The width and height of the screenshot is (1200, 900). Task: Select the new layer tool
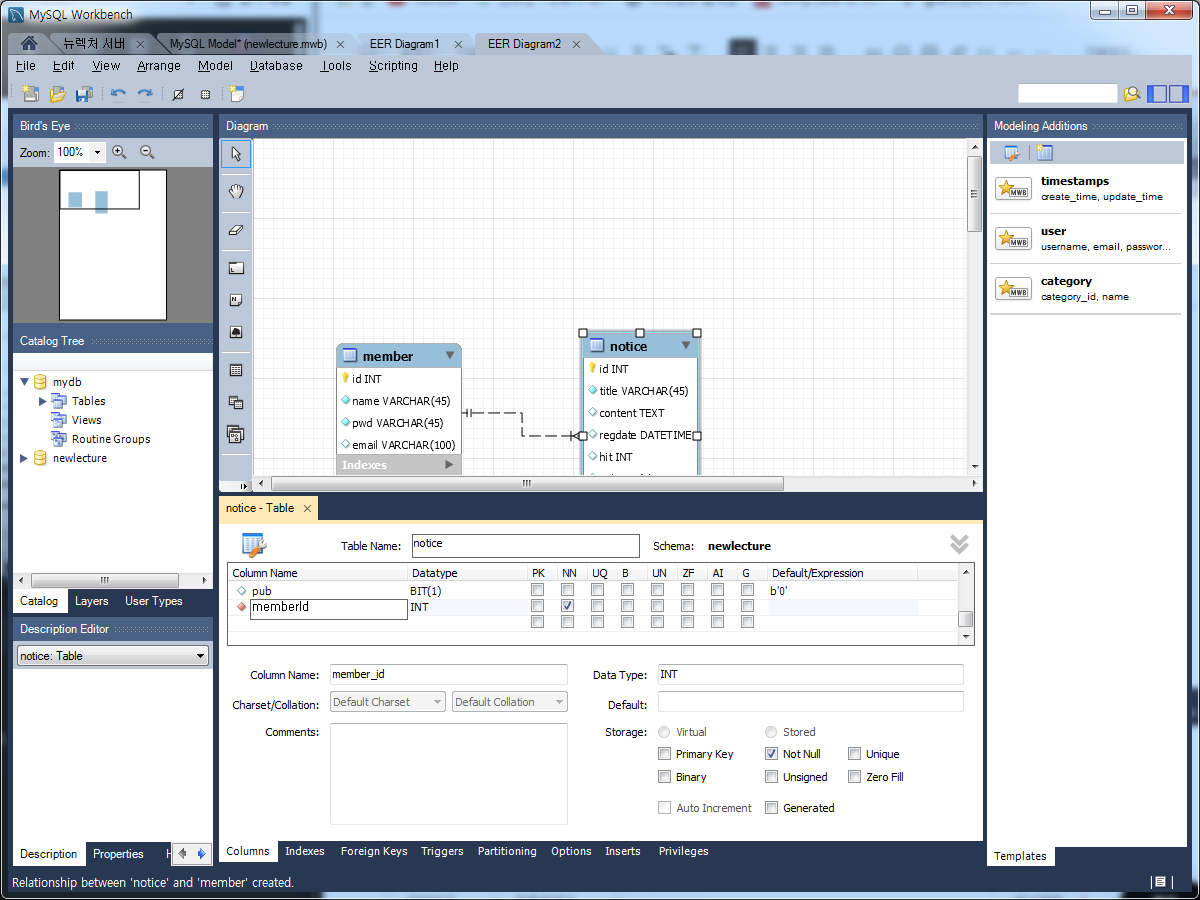click(x=236, y=268)
